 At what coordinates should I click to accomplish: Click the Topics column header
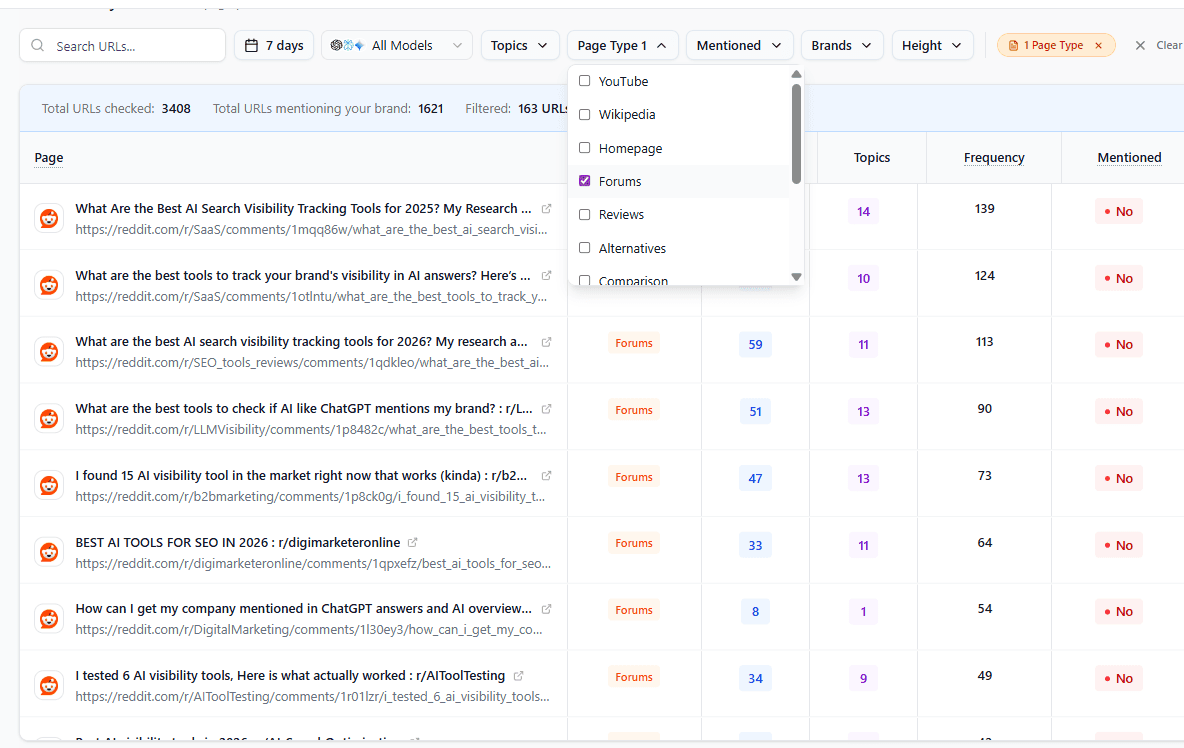[x=871, y=158]
